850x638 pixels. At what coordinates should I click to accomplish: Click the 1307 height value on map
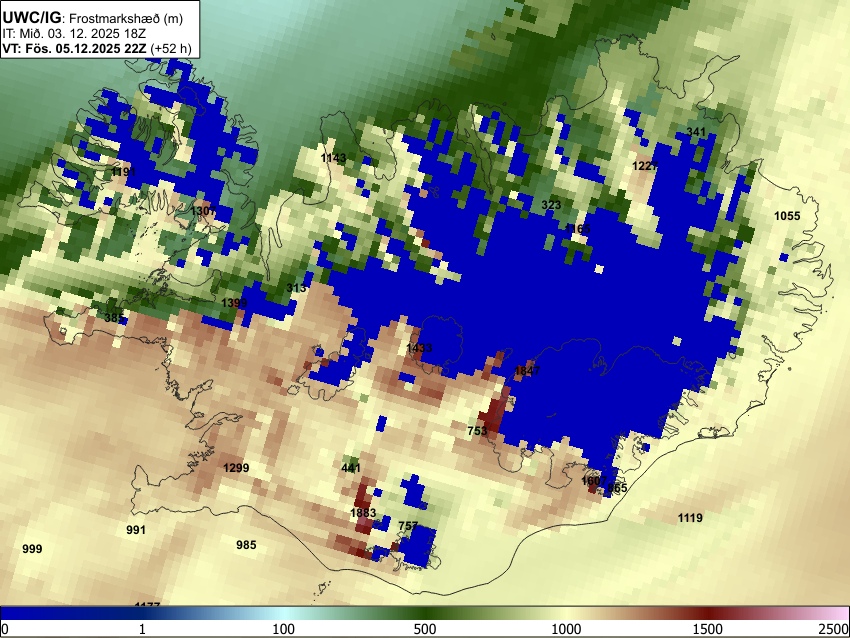click(x=203, y=210)
